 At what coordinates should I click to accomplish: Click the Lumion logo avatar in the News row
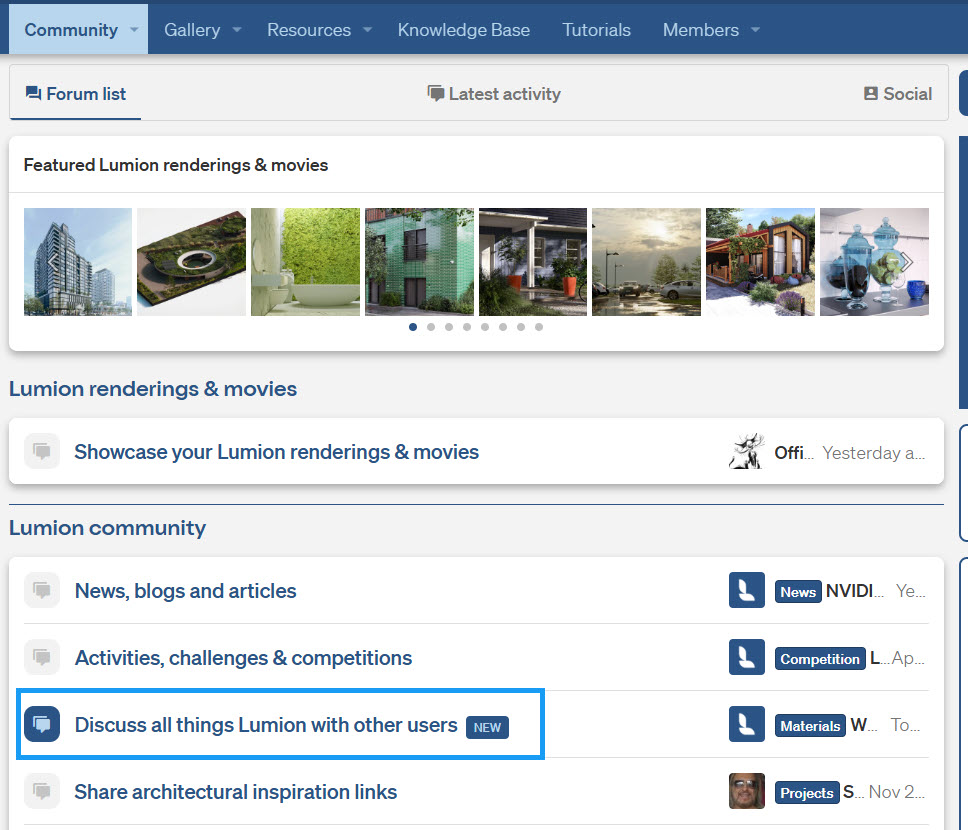[747, 591]
